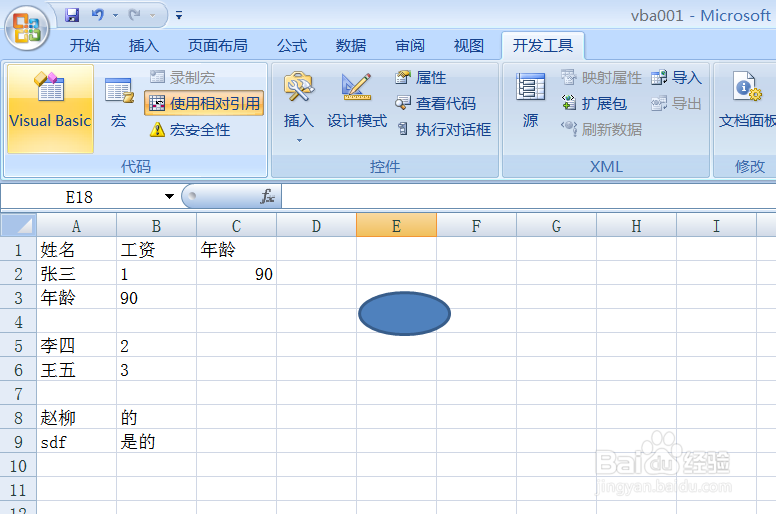Select cell containing 赵柳
776x514 pixels.
[77, 418]
